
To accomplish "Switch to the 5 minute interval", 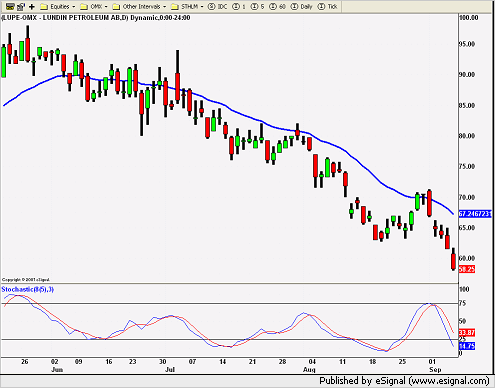I will 257,6.
